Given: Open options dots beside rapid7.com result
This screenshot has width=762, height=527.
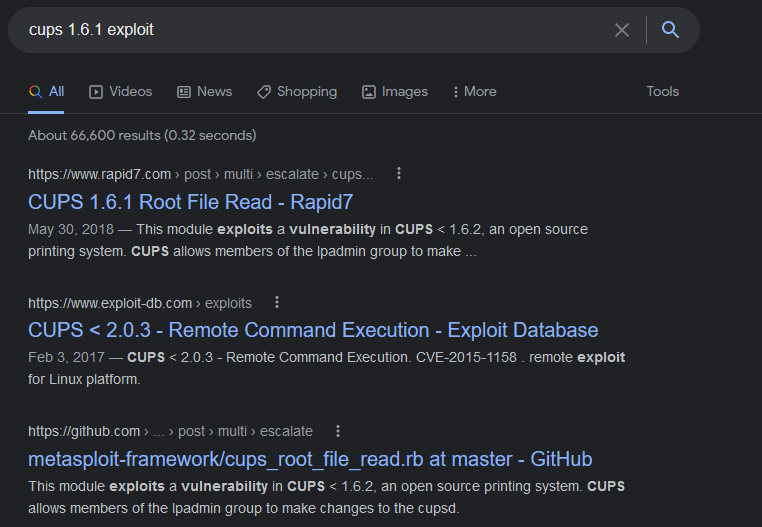Looking at the screenshot, I should pyautogui.click(x=398, y=174).
